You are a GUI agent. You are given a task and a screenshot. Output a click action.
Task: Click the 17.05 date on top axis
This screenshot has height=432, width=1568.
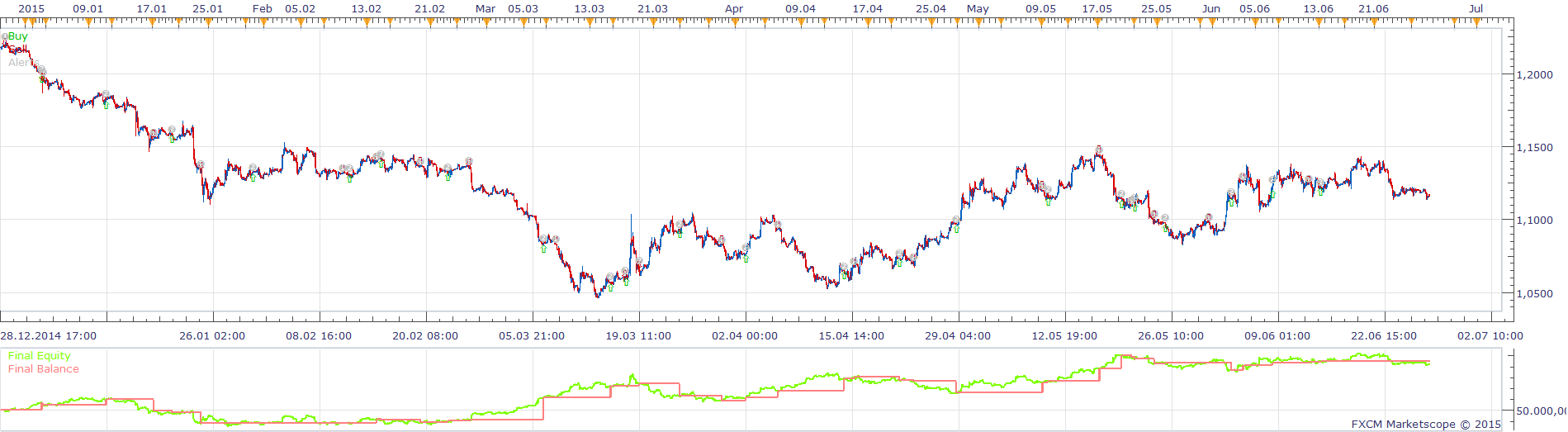[x=1097, y=8]
